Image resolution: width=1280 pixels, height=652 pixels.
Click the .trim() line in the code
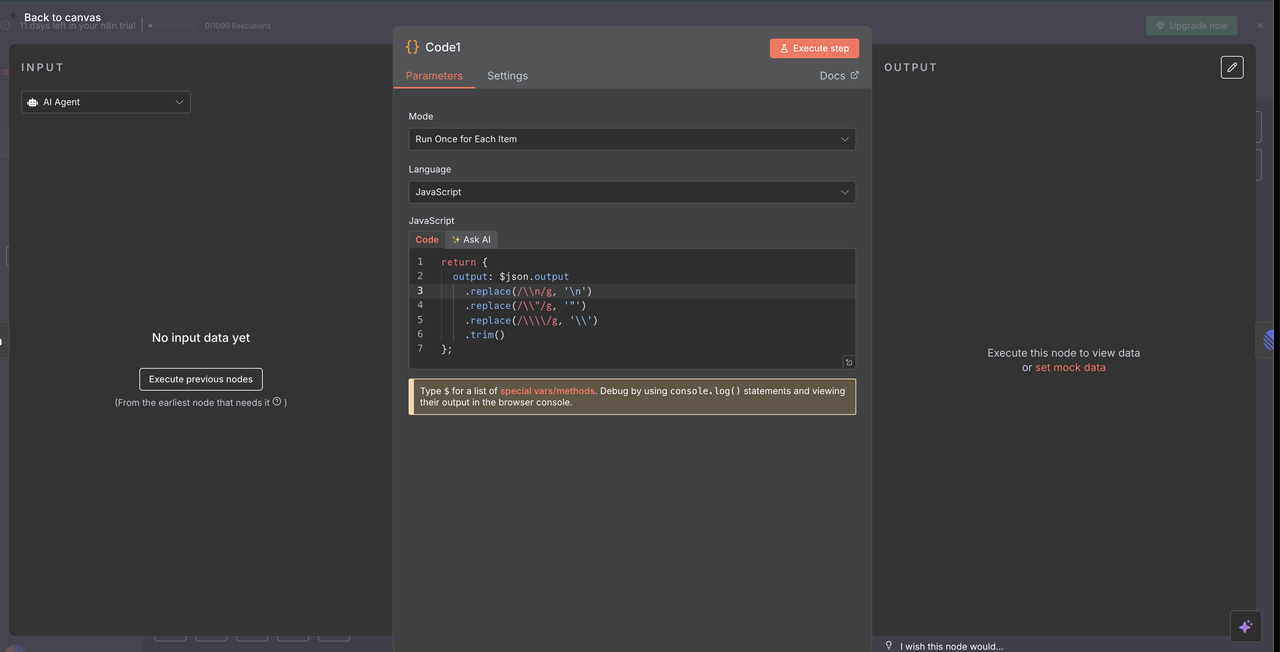point(485,335)
